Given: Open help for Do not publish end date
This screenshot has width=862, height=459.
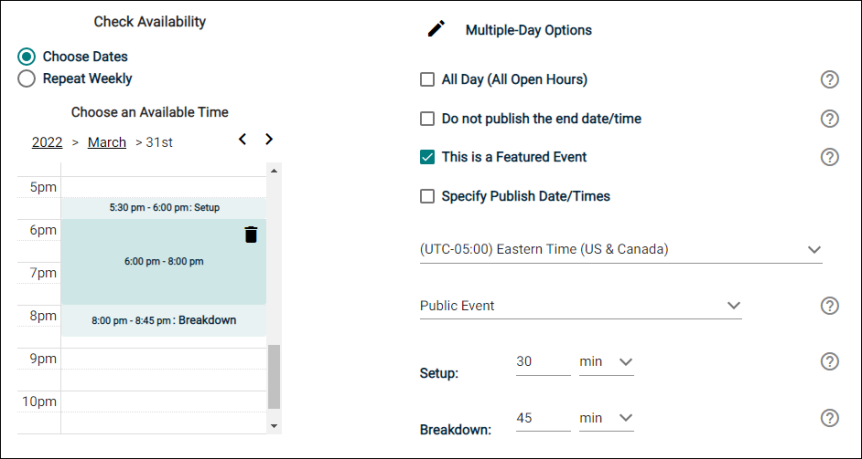Looking at the screenshot, I should [829, 119].
